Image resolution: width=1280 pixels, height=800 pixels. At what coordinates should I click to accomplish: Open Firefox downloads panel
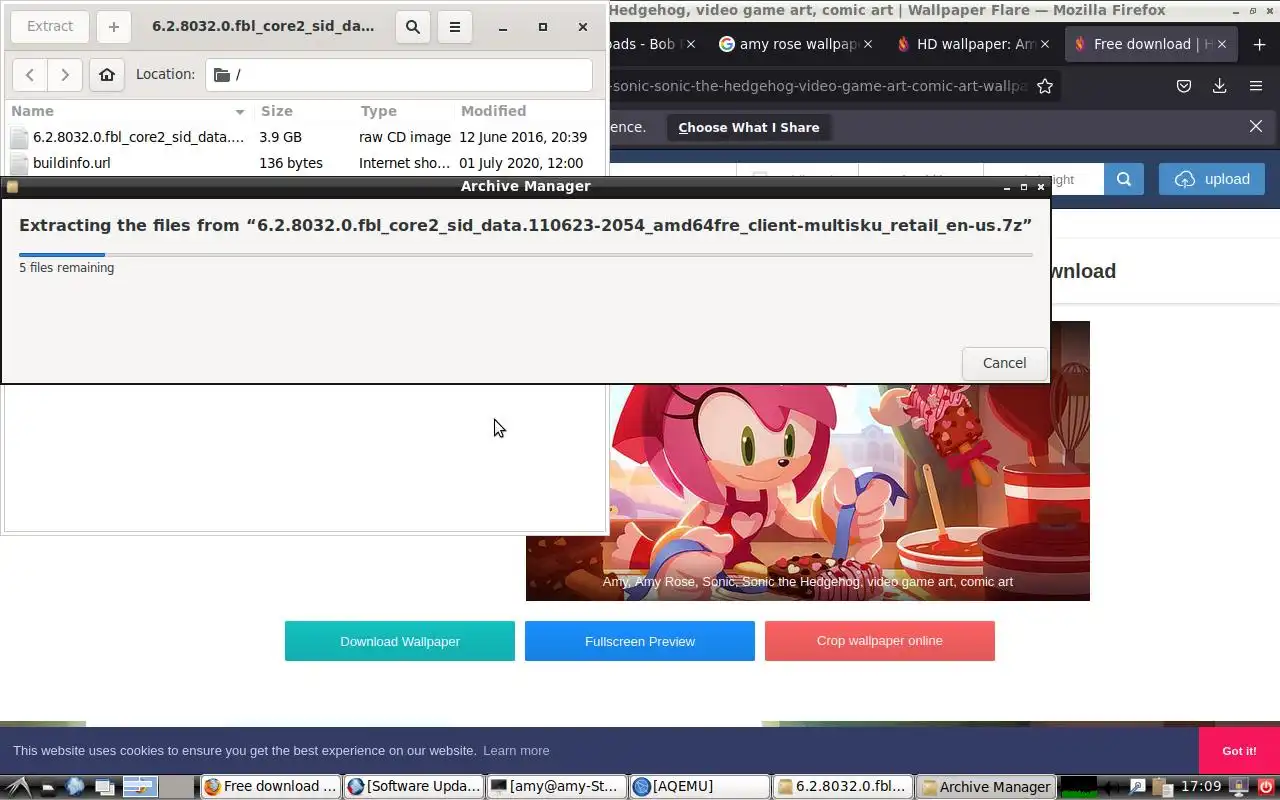click(x=1219, y=86)
